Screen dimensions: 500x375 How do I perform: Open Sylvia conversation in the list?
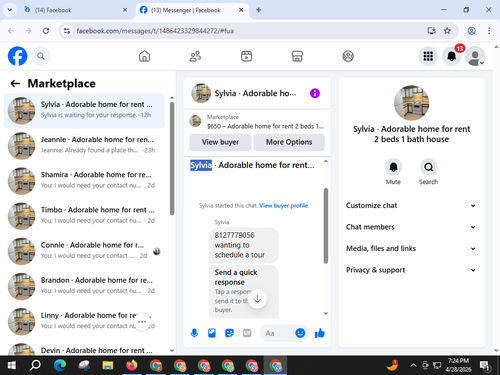pos(84,110)
